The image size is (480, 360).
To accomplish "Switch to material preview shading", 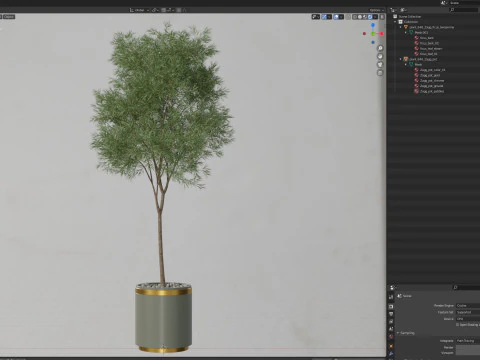I will (x=365, y=17).
